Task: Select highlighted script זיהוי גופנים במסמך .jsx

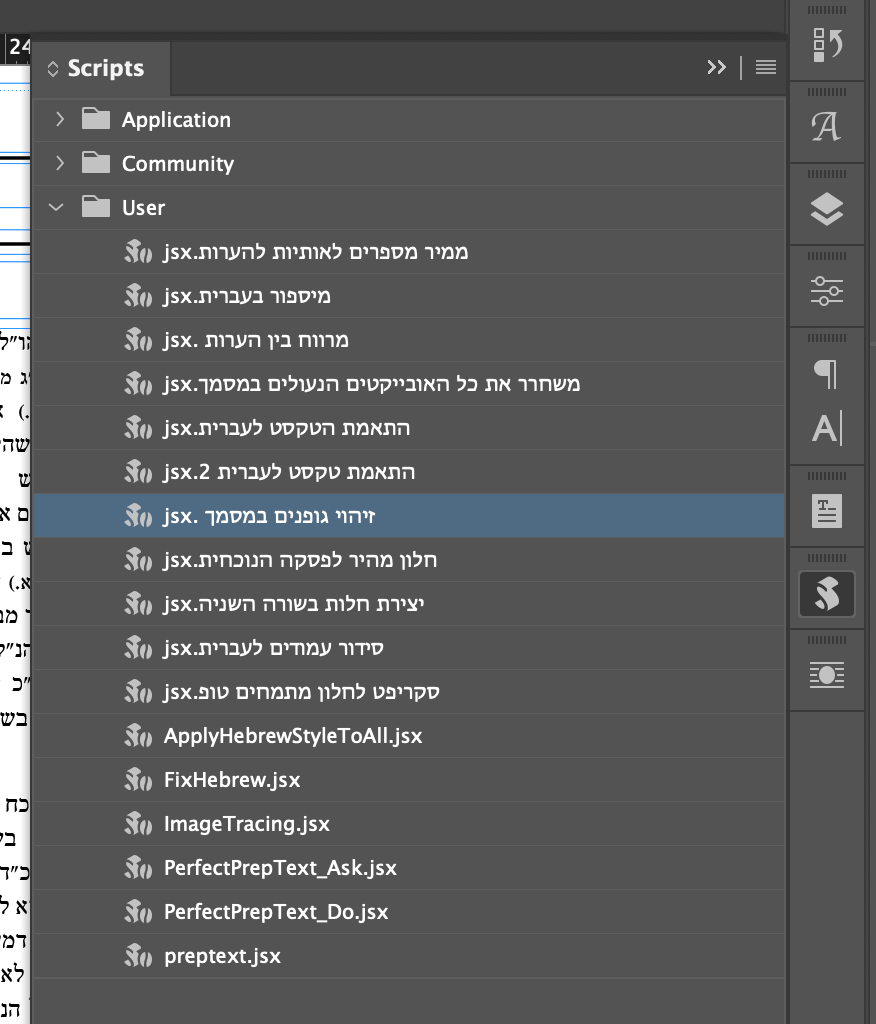Action: point(409,516)
